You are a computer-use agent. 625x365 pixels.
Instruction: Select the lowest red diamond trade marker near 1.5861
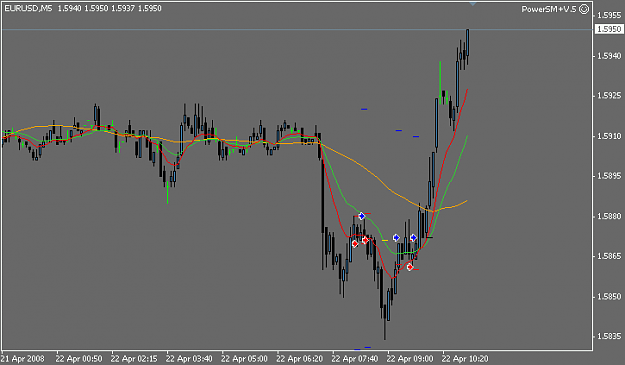coord(410,267)
